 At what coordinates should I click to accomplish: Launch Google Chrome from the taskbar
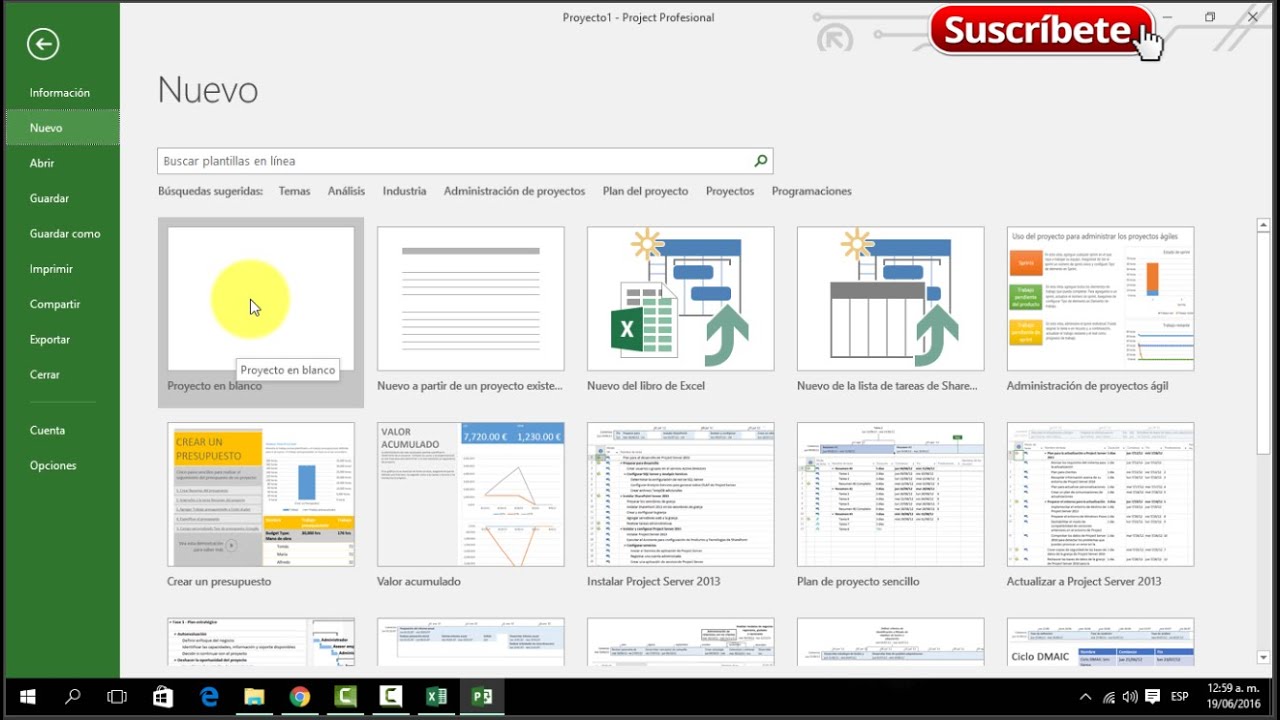point(300,696)
